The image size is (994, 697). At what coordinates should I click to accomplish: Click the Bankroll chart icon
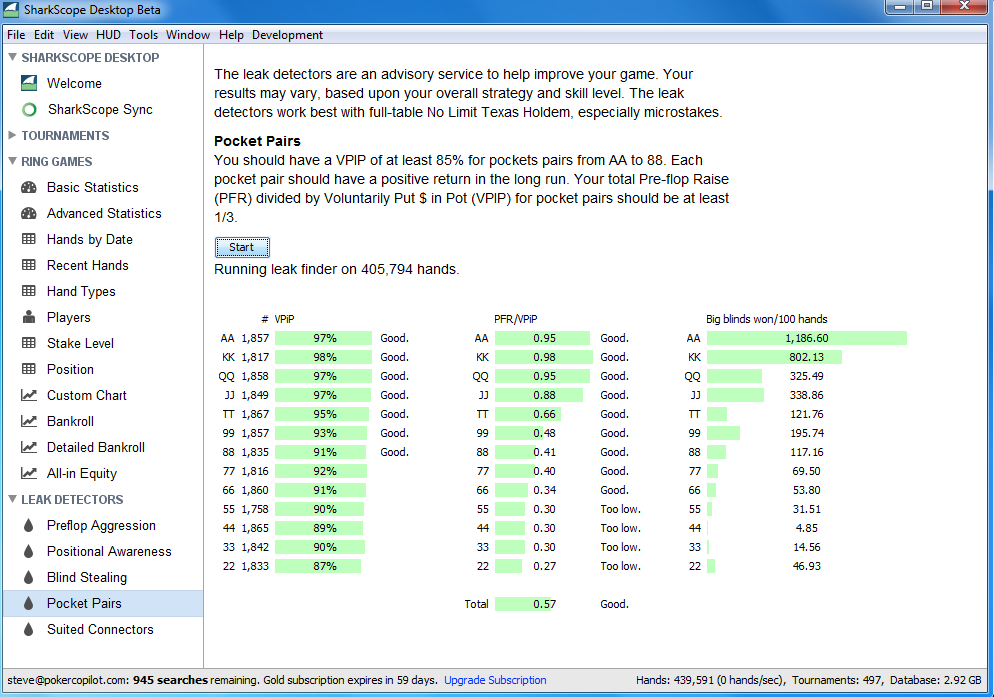point(29,421)
